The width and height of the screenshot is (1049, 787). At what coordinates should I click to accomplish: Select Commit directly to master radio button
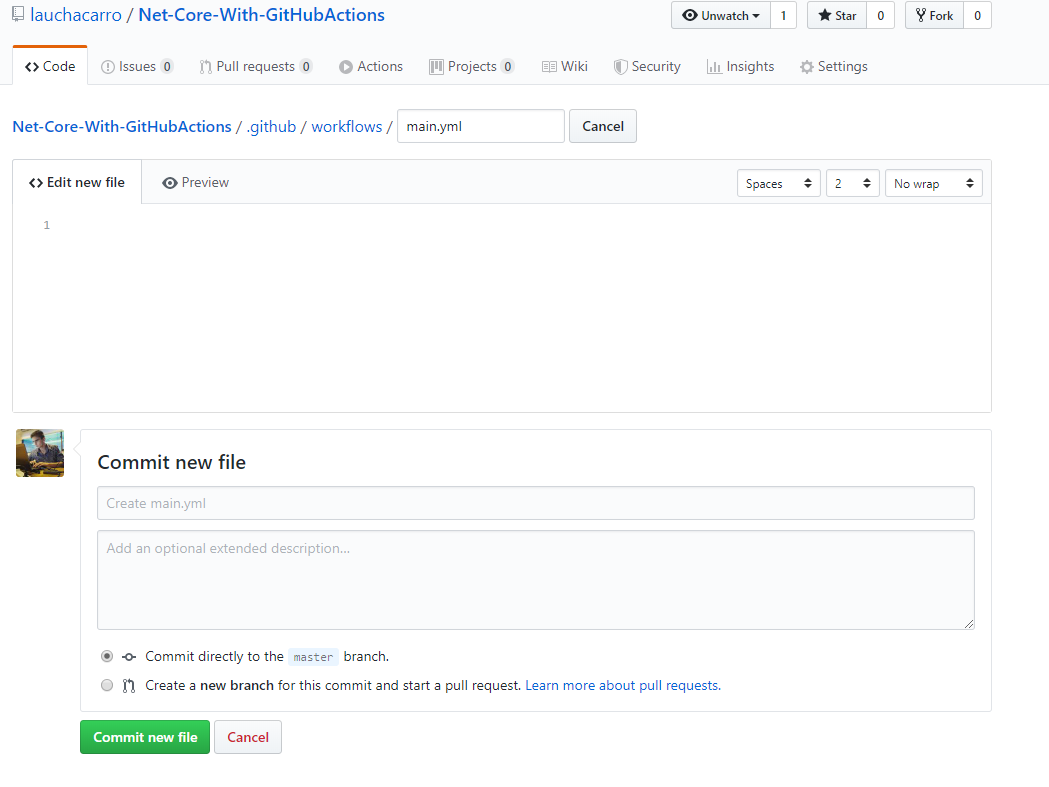pyautogui.click(x=107, y=657)
